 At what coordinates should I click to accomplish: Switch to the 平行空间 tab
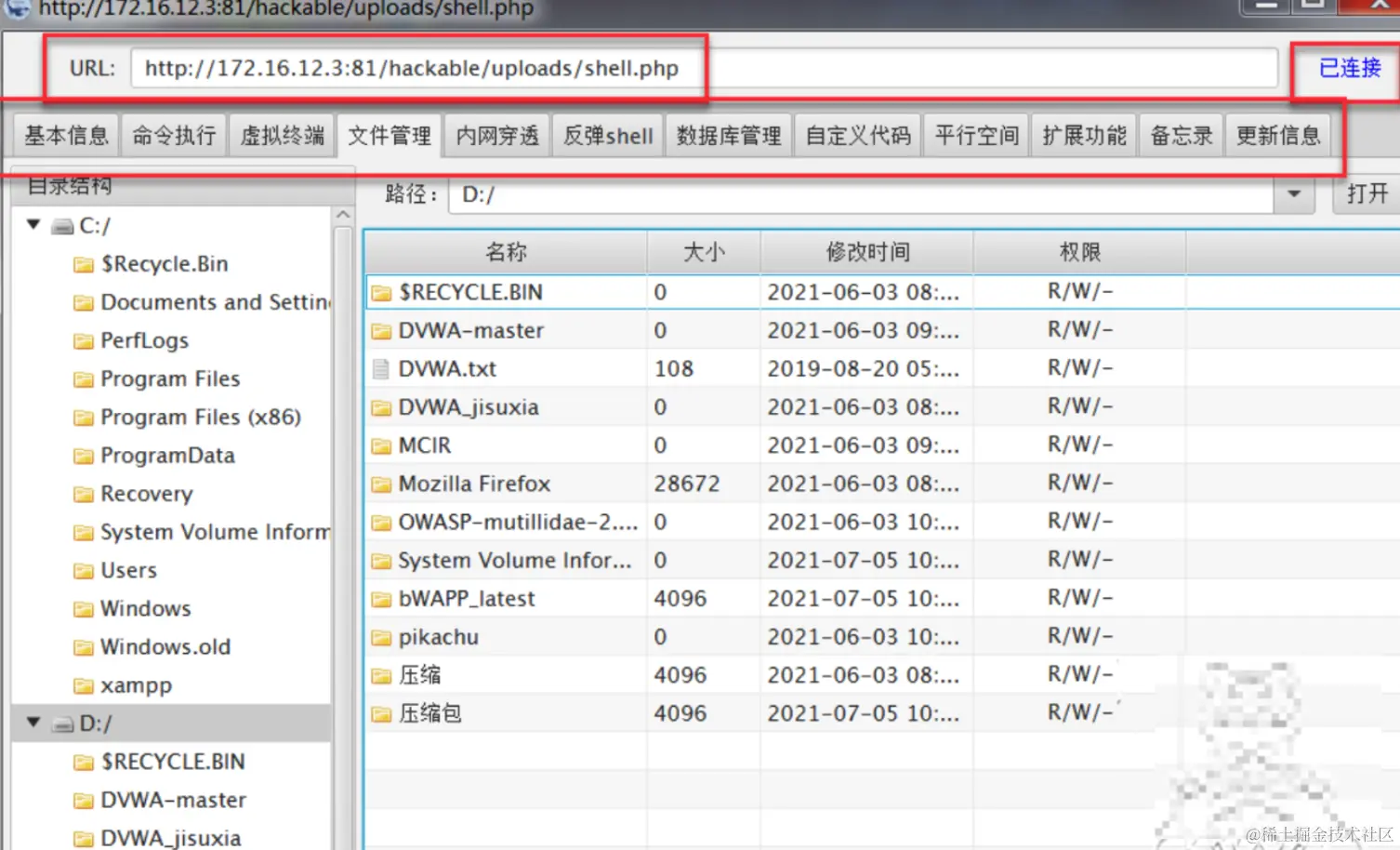point(977,136)
